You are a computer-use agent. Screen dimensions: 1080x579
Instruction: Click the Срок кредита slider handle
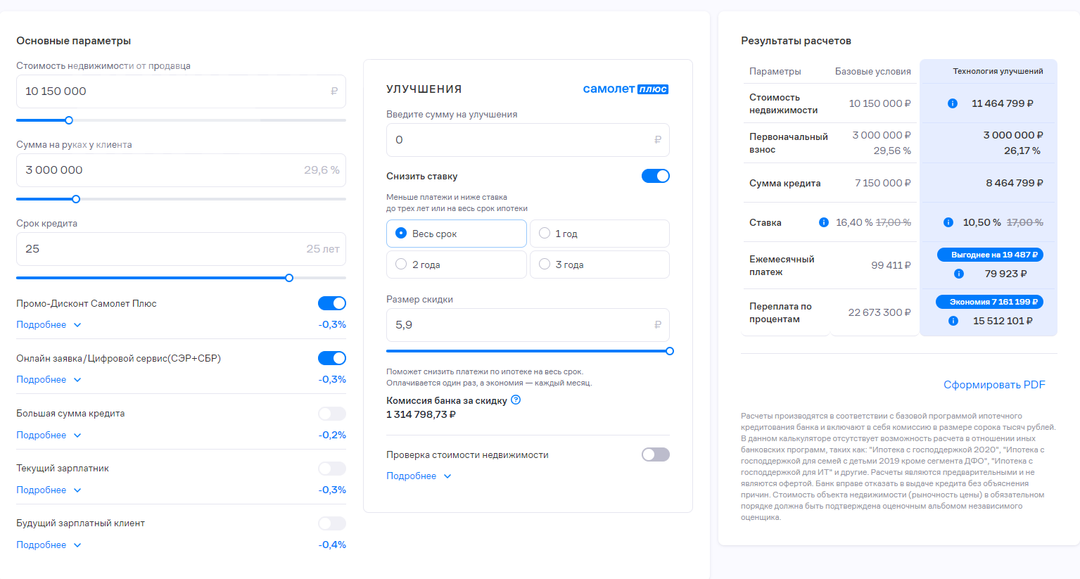(289, 278)
